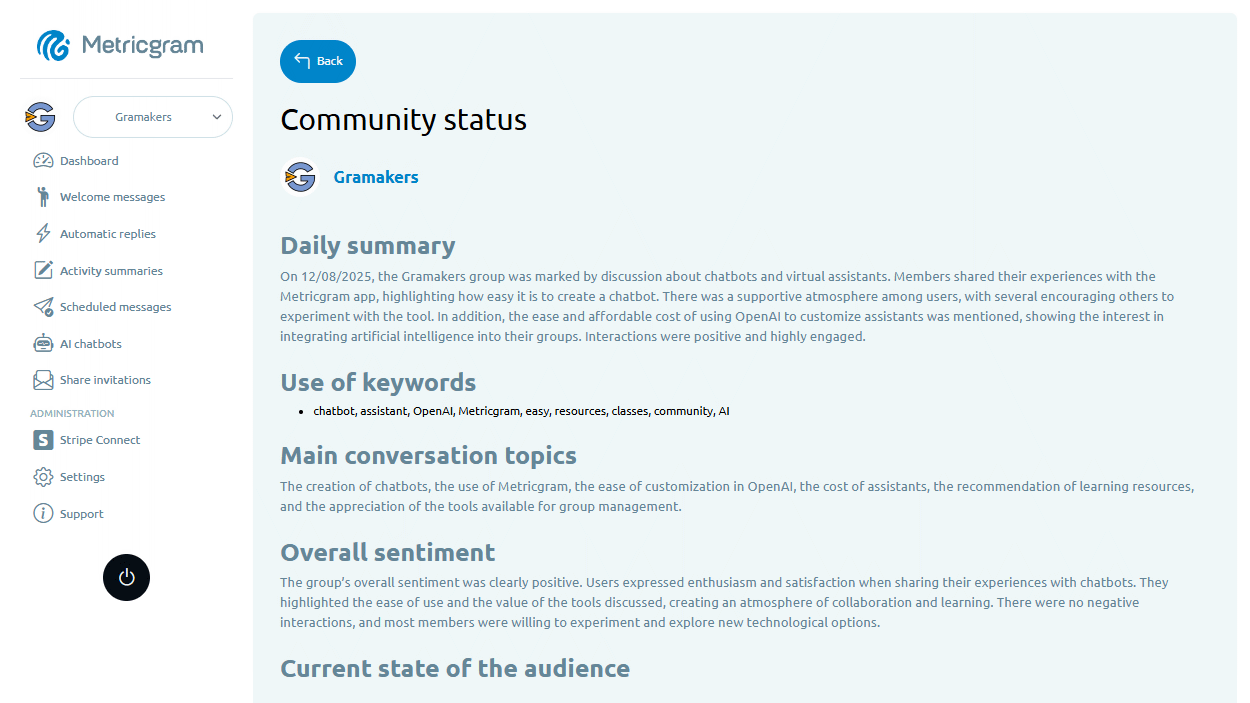Click the Settings gear icon

point(43,477)
